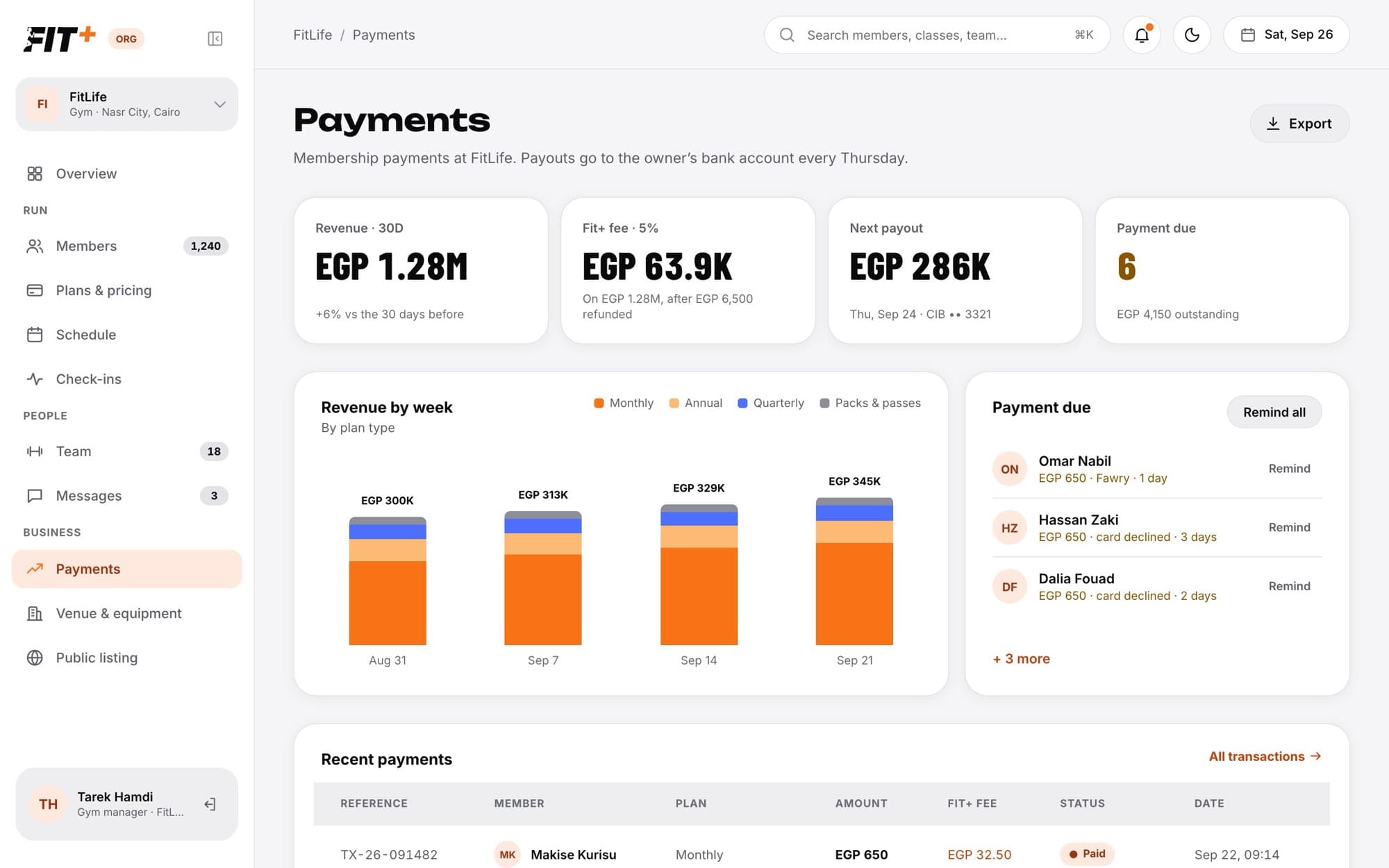Screen dimensions: 1389x868
Task: Go to Members in sidebar
Action: pyautogui.click(x=126, y=246)
